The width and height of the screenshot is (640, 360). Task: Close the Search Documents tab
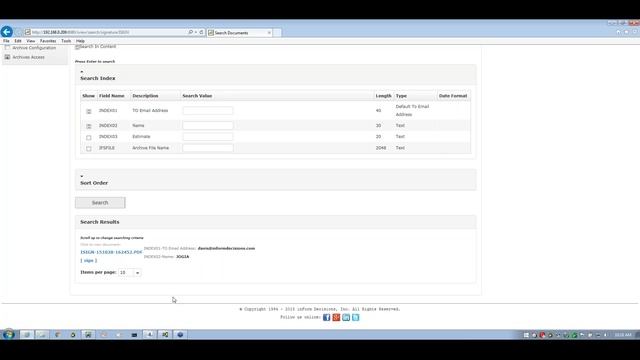point(269,33)
